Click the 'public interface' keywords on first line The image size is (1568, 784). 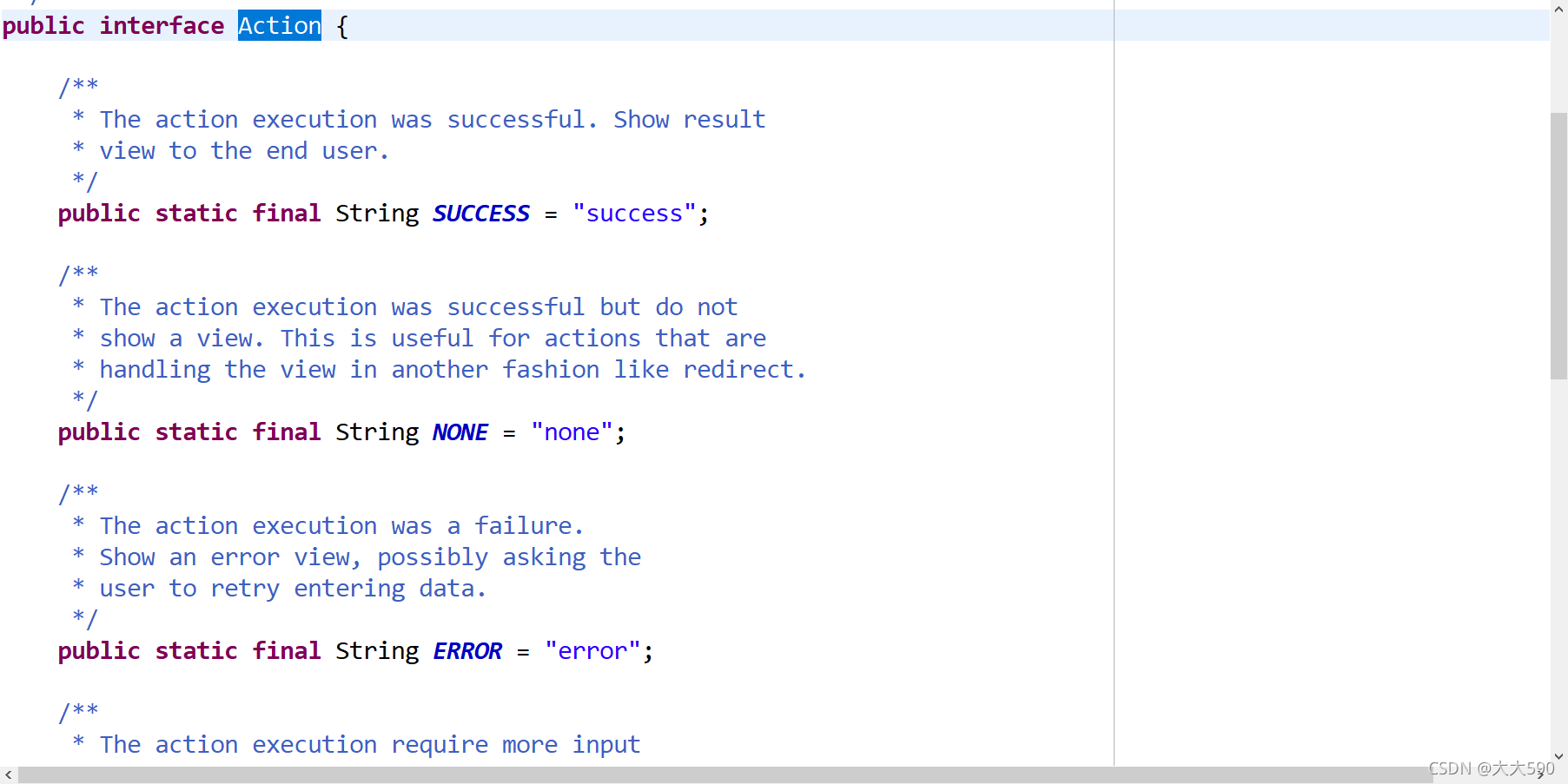(x=113, y=26)
